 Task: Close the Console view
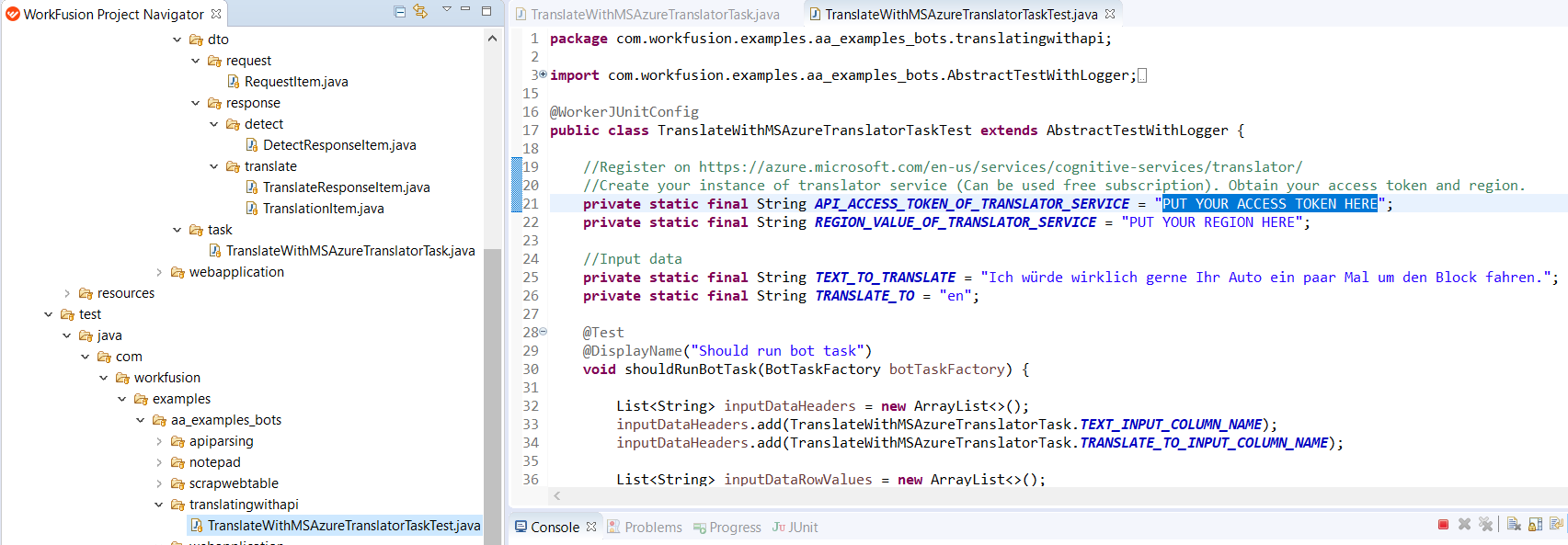591,527
